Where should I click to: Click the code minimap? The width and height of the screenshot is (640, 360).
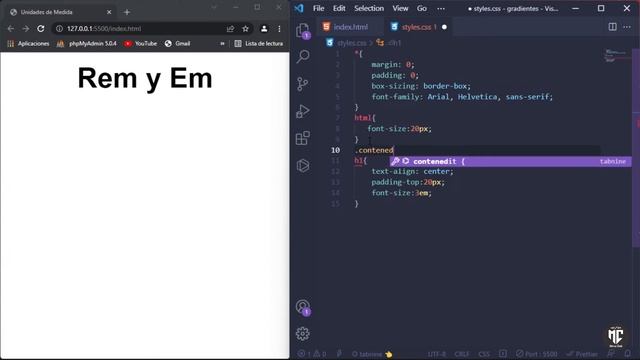click(615, 56)
